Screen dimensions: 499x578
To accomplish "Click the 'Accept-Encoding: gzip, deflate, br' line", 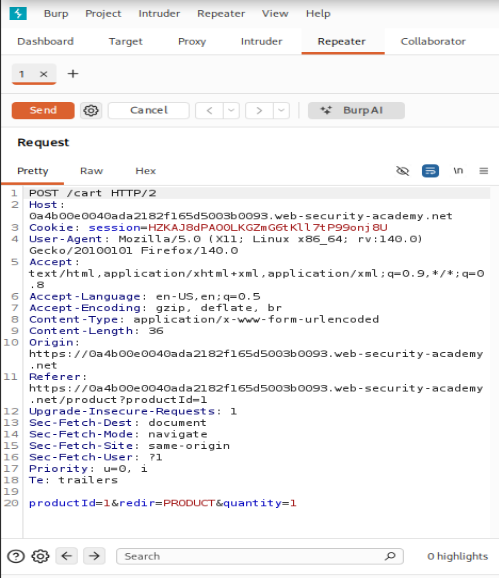I will (x=155, y=308).
